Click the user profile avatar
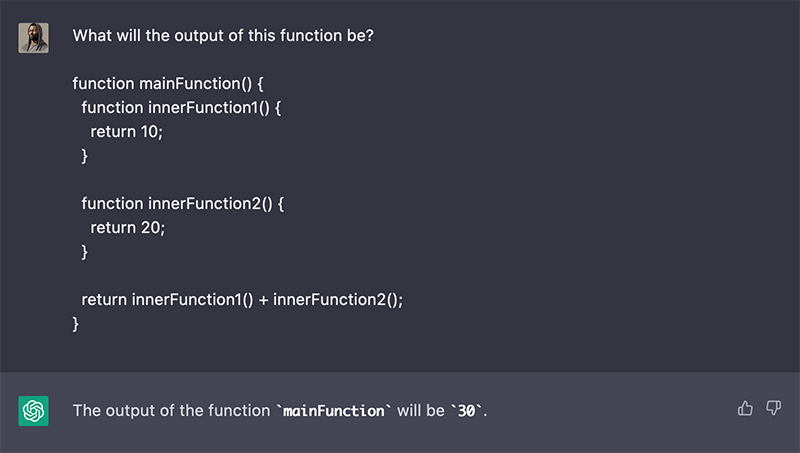 tap(33, 37)
